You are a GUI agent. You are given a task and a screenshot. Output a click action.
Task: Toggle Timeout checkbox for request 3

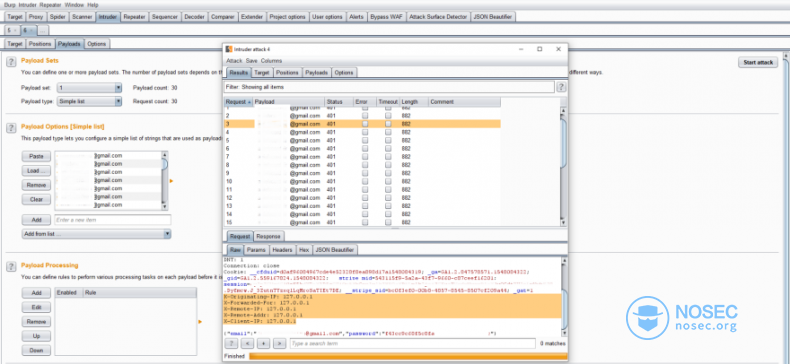[x=388, y=124]
